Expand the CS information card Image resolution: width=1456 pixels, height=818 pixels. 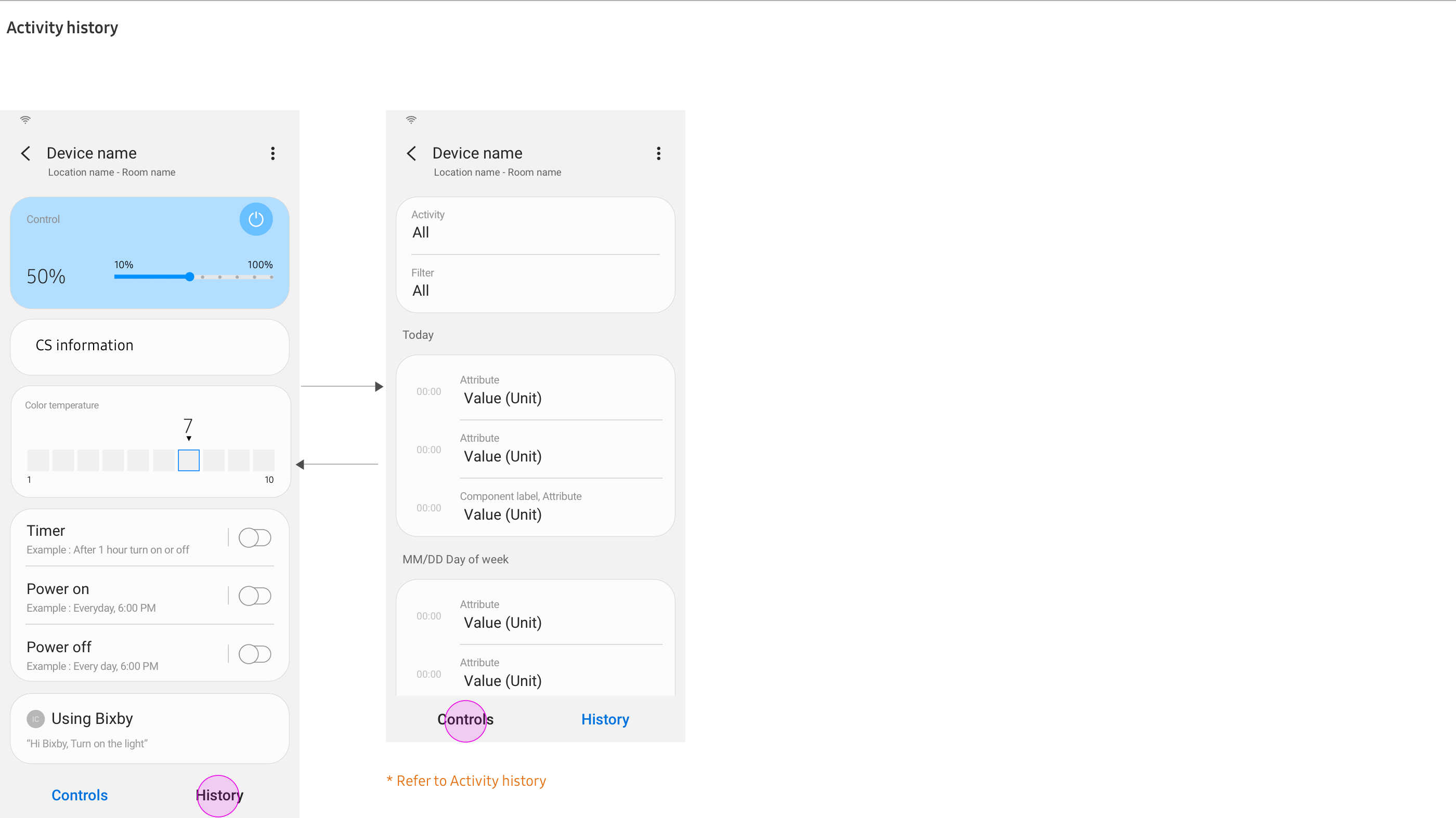[150, 346]
